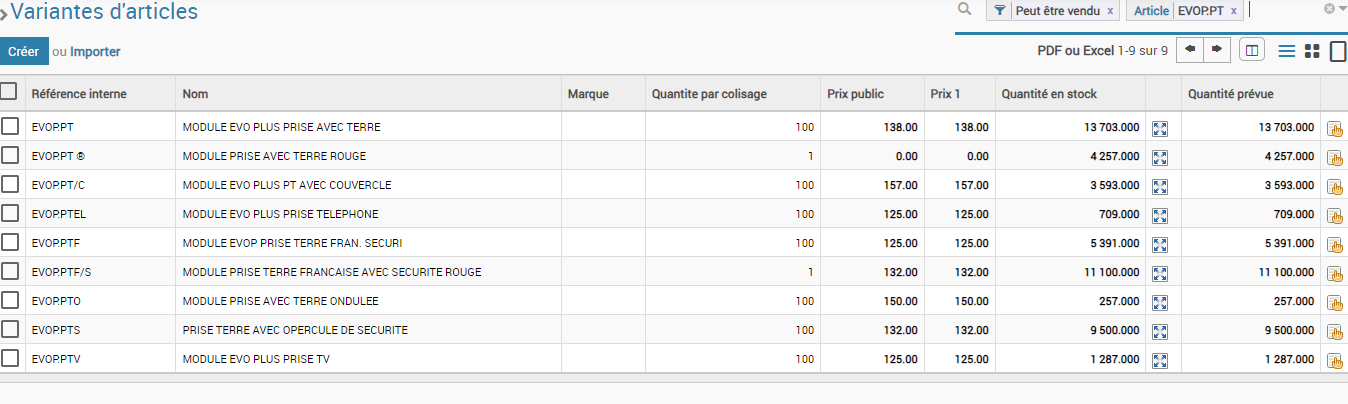The height and width of the screenshot is (404, 1348).
Task: Sort by the Prix public column header
Action: click(855, 94)
